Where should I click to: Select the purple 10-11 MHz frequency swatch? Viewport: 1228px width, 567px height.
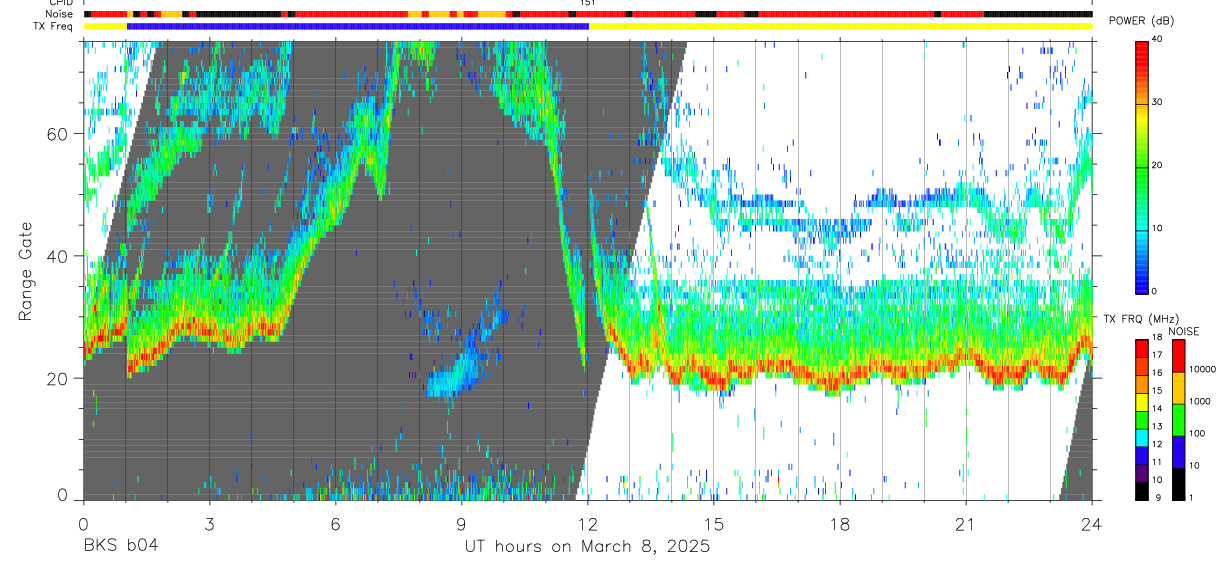[x=1142, y=473]
